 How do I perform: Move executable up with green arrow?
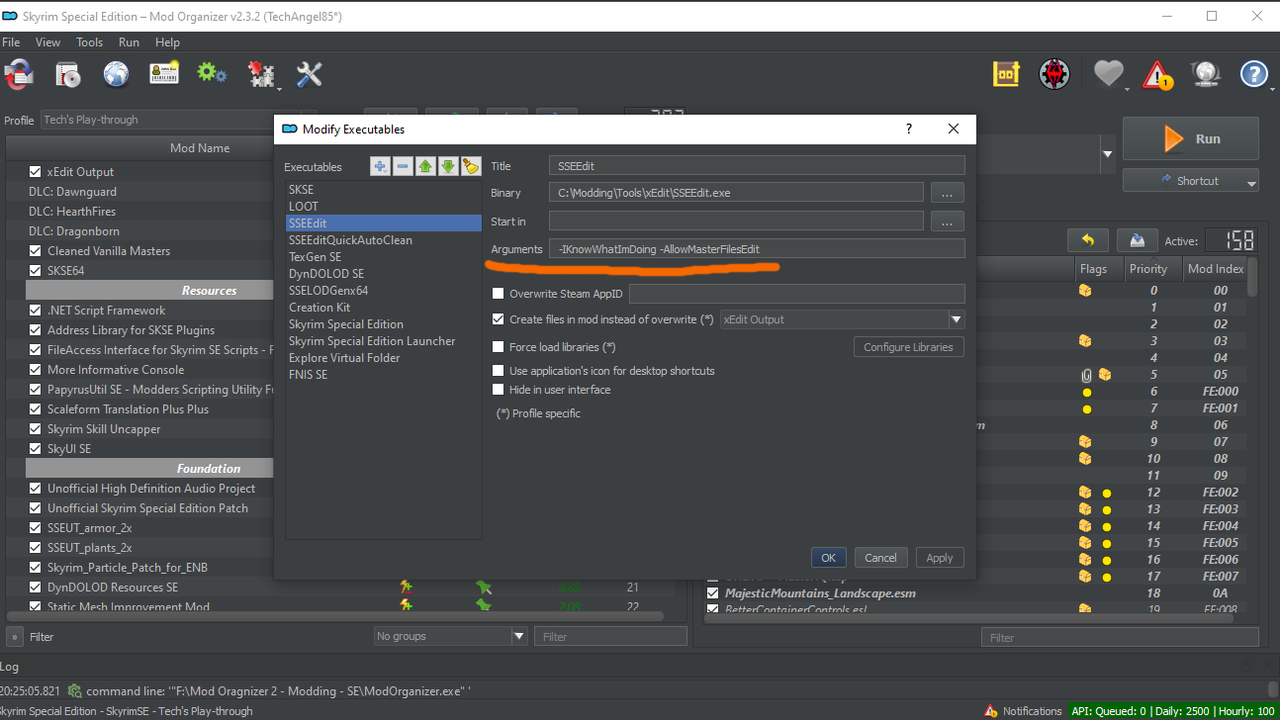click(x=426, y=167)
